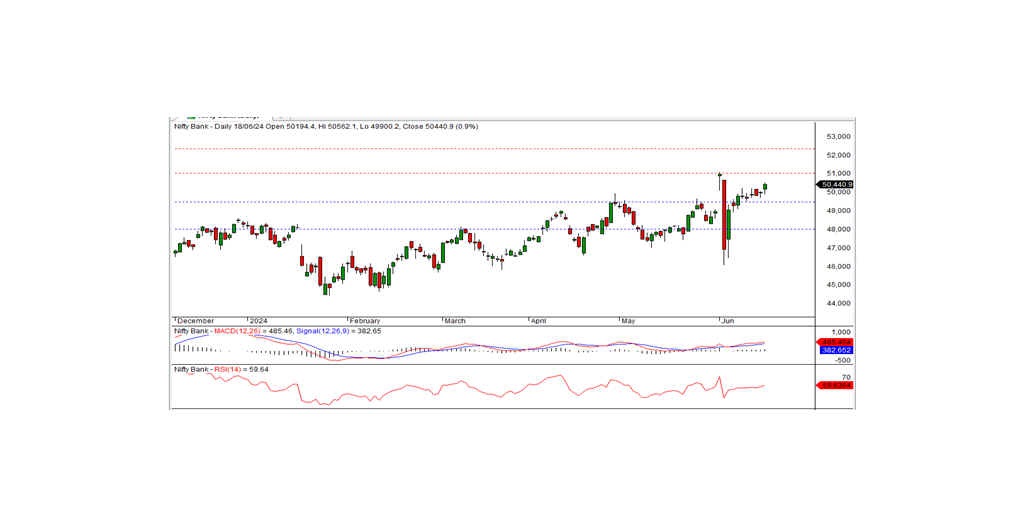The image size is (1023, 532).
Task: Click the 52,000 price axis label
Action: (838, 155)
